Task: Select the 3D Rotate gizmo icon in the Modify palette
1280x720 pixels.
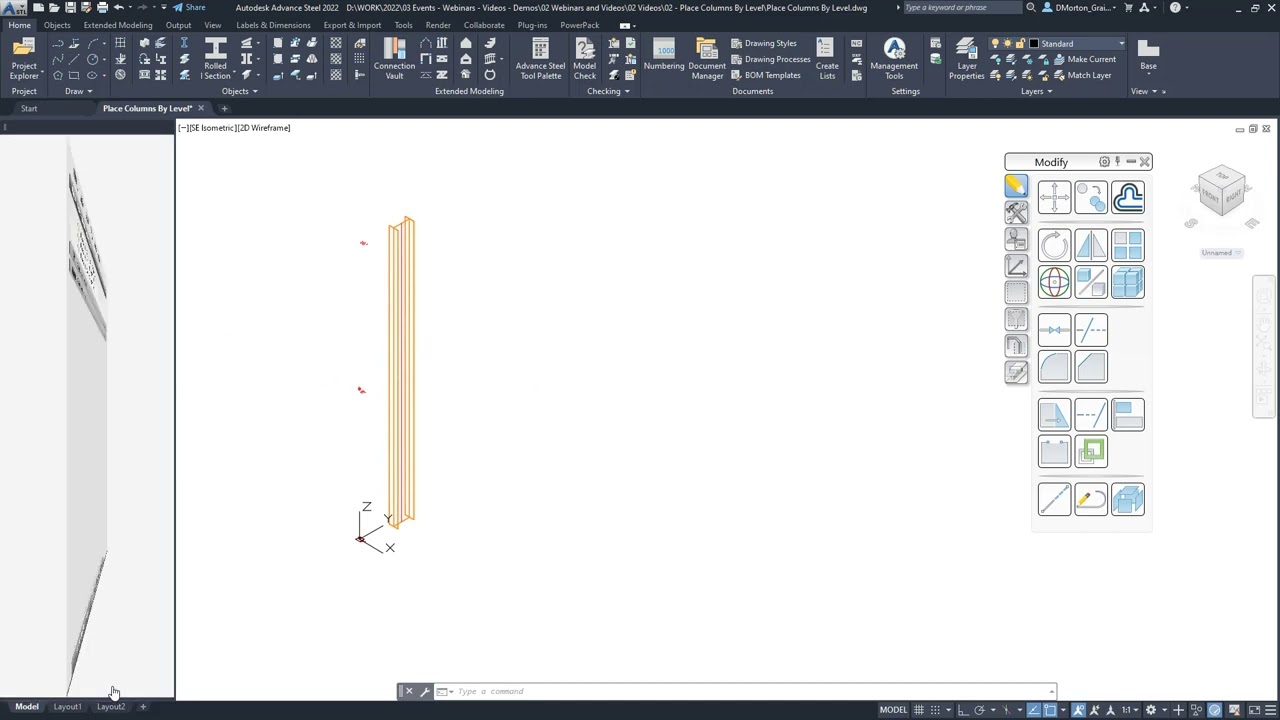Action: coord(1054,283)
